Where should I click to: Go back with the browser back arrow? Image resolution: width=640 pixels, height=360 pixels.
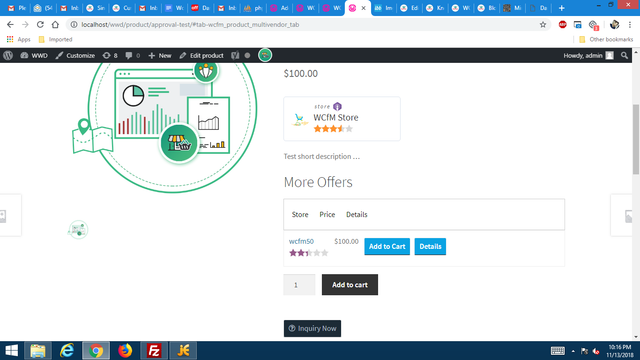(10, 24)
